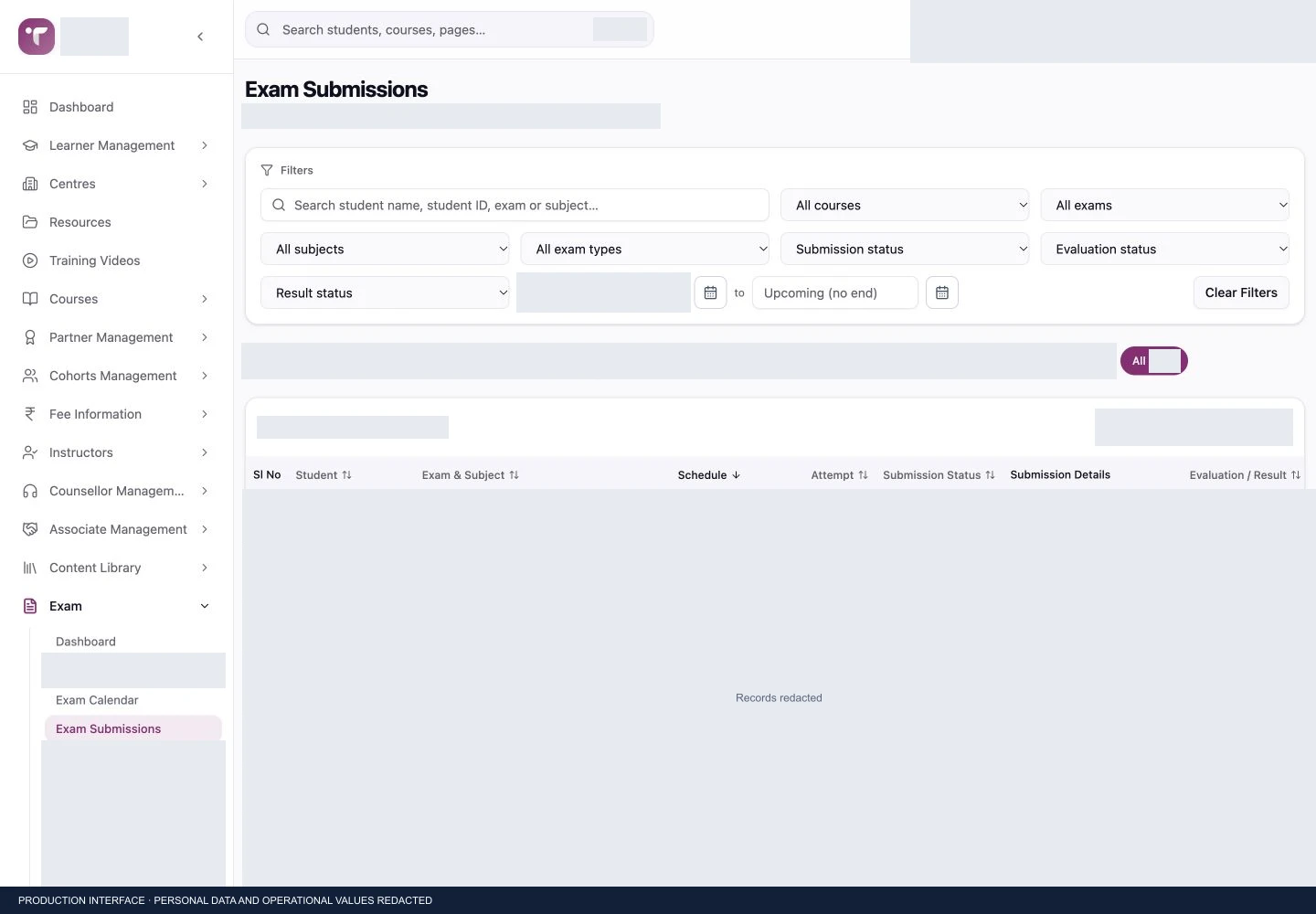The height and width of the screenshot is (914, 1316).
Task: Click the Submission Details column header
Action: click(1060, 475)
